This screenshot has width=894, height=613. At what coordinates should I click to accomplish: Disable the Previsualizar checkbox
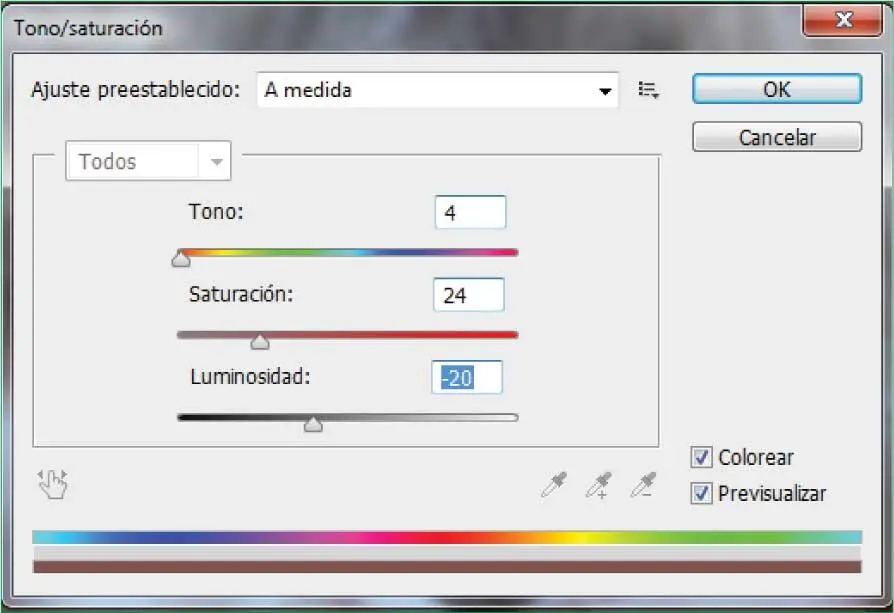point(702,494)
